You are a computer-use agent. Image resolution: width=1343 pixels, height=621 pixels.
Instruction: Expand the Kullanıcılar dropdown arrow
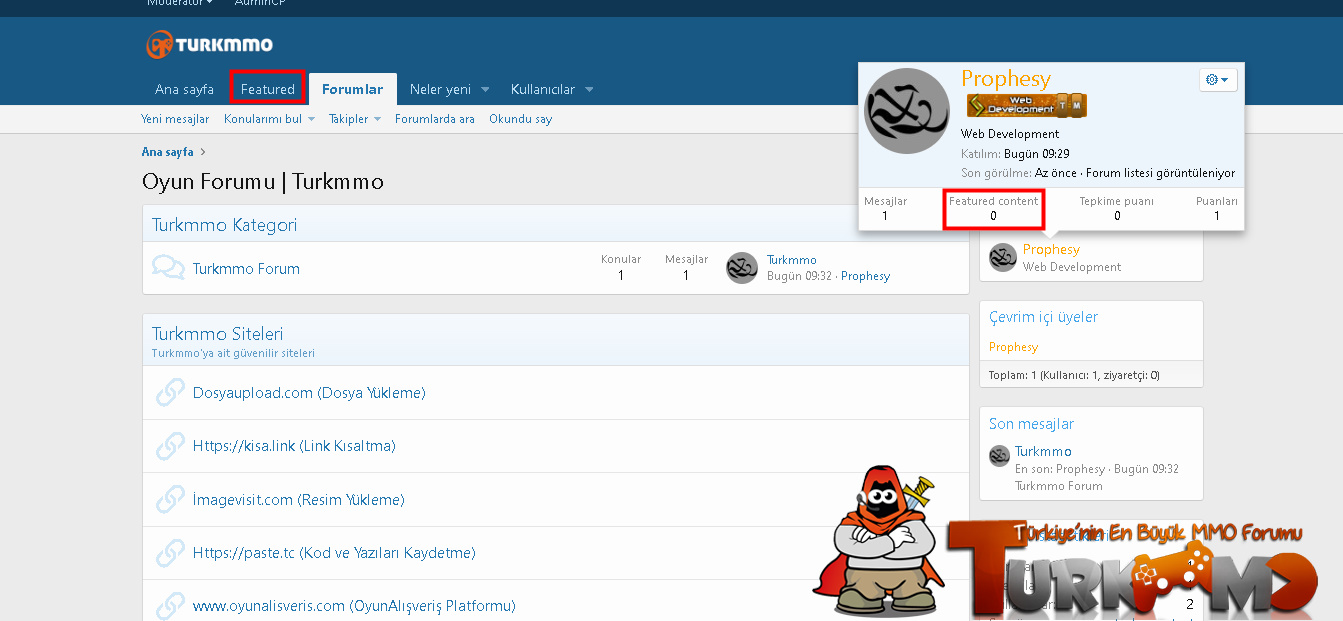pos(589,90)
